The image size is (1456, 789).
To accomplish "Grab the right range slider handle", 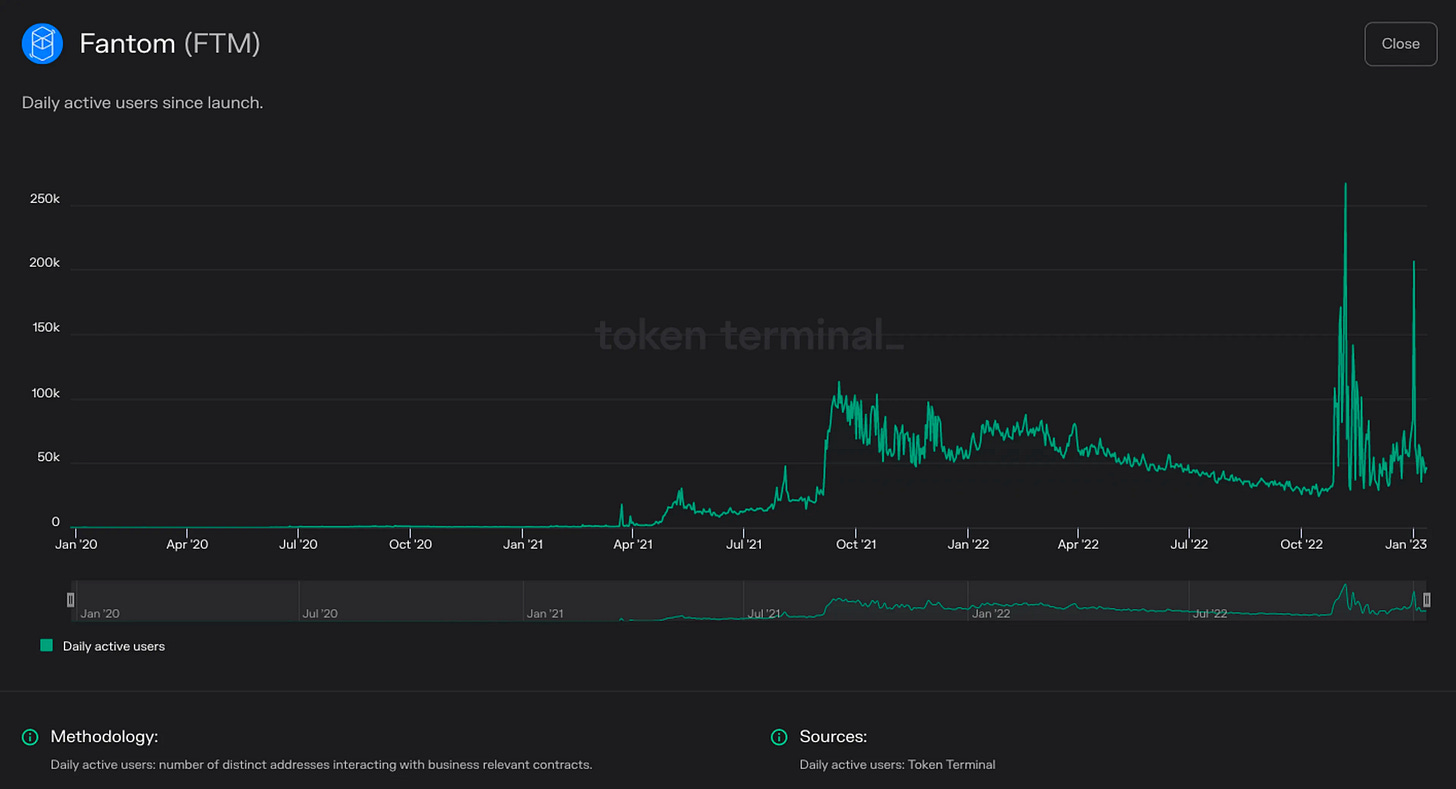I will [1427, 600].
